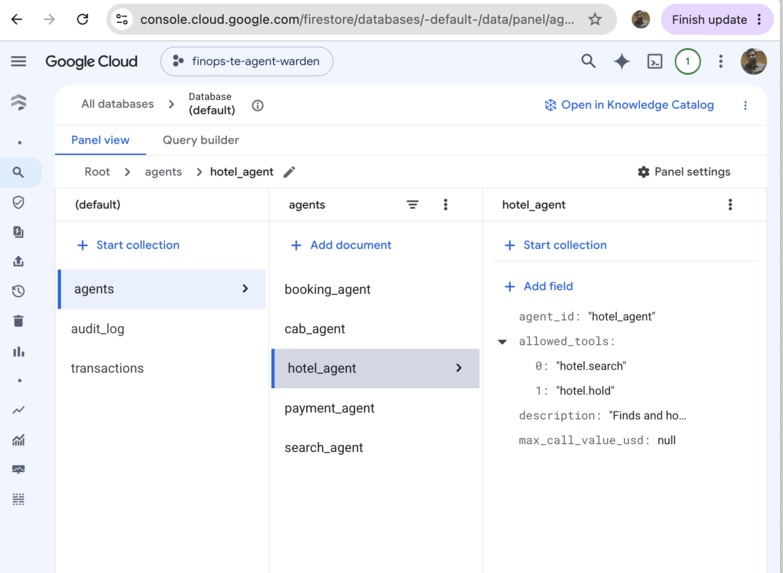Open the agents panel three-dot menu
Screen dimensions: 783x573
[445, 204]
